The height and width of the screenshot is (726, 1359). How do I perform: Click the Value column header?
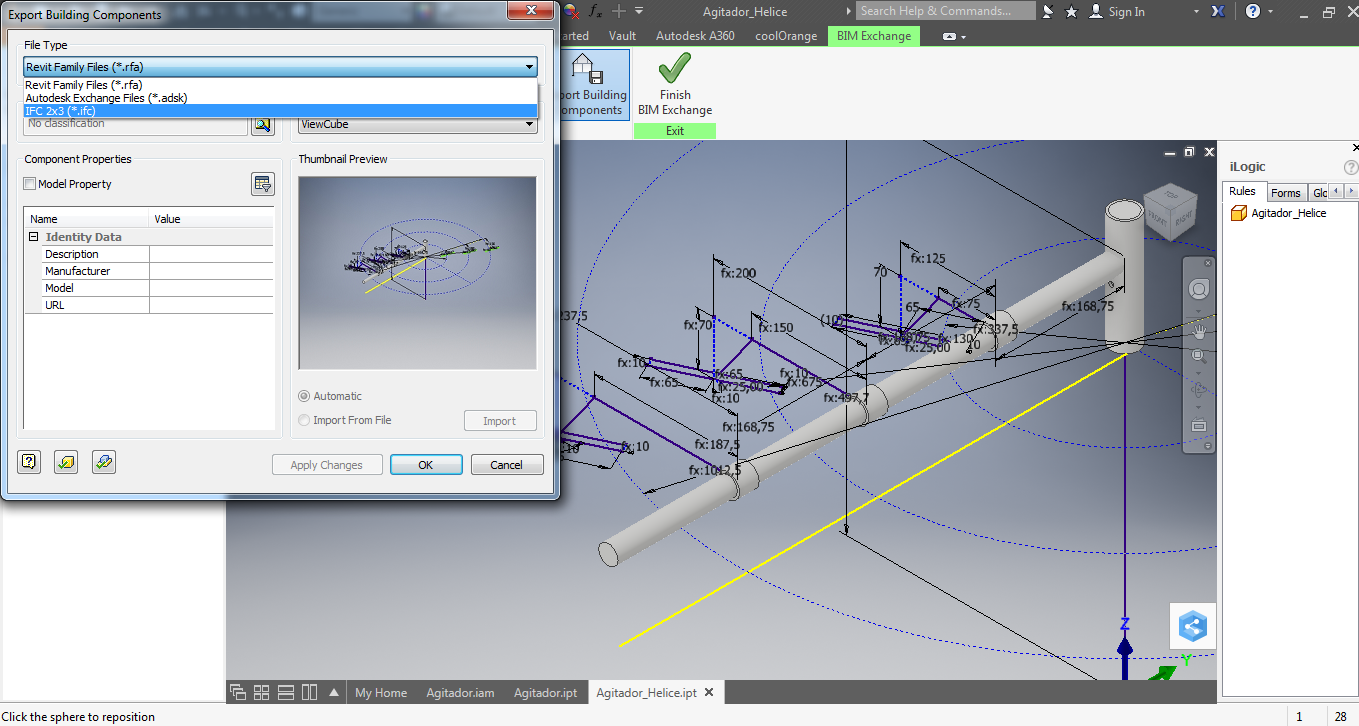coord(211,219)
